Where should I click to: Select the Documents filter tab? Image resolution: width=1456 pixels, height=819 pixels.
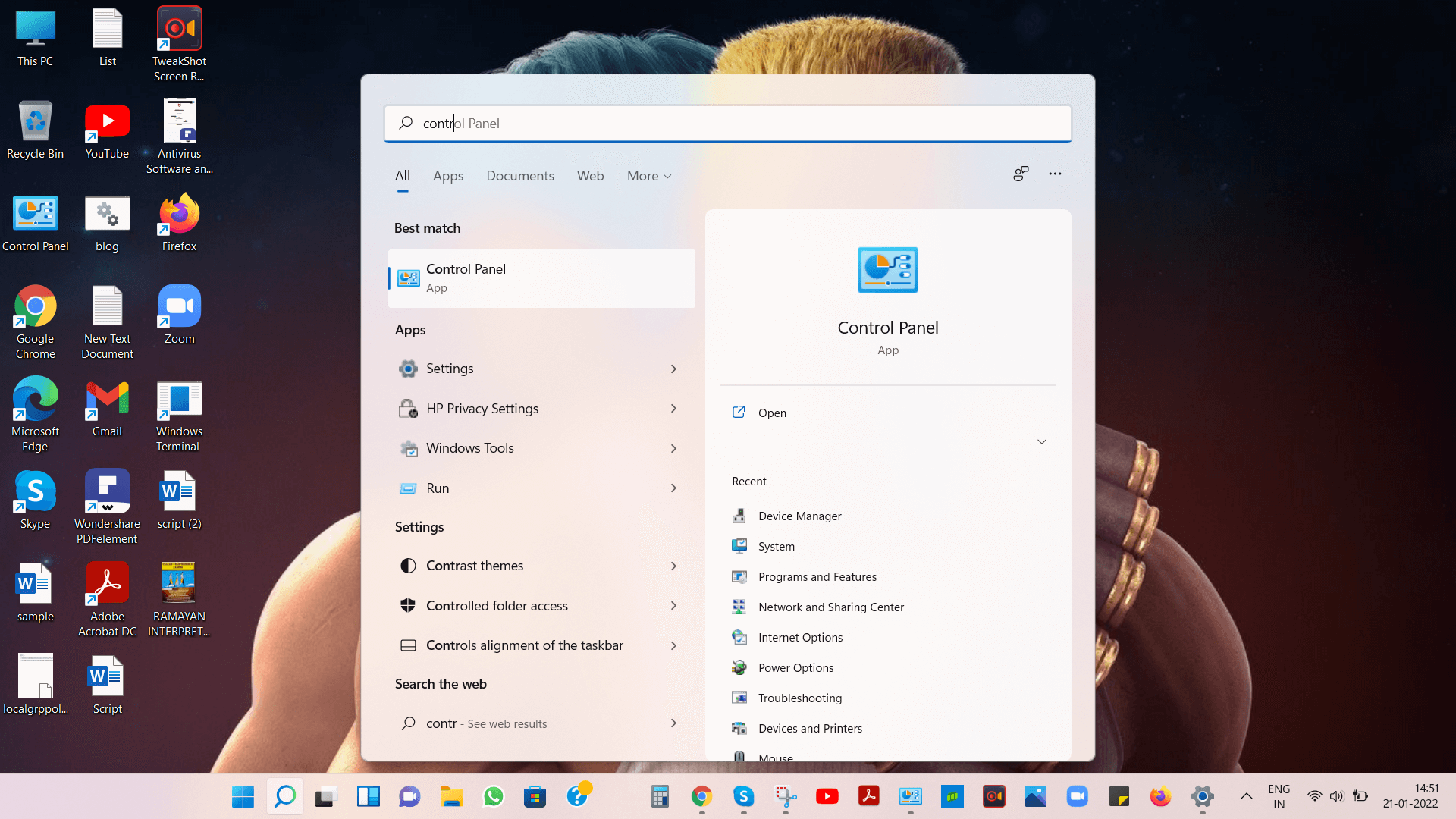click(520, 175)
